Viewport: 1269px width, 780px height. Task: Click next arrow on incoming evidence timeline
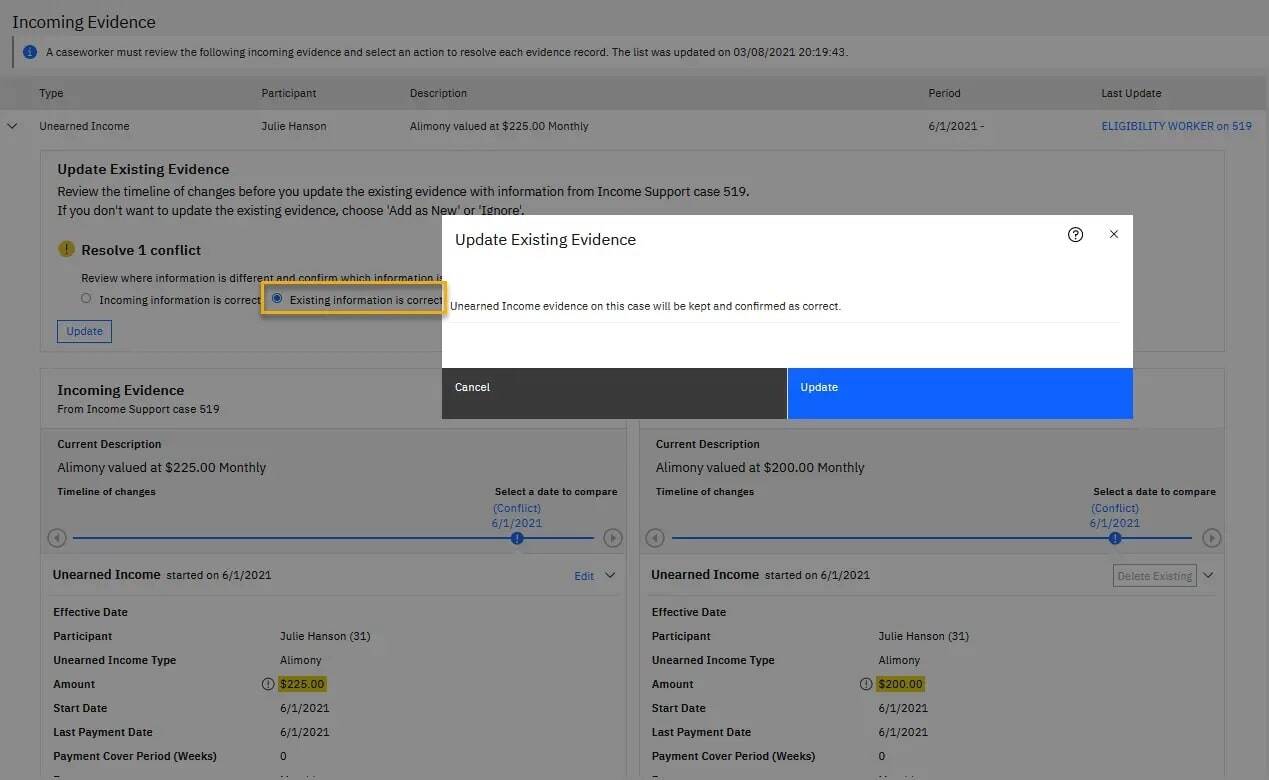click(x=613, y=538)
